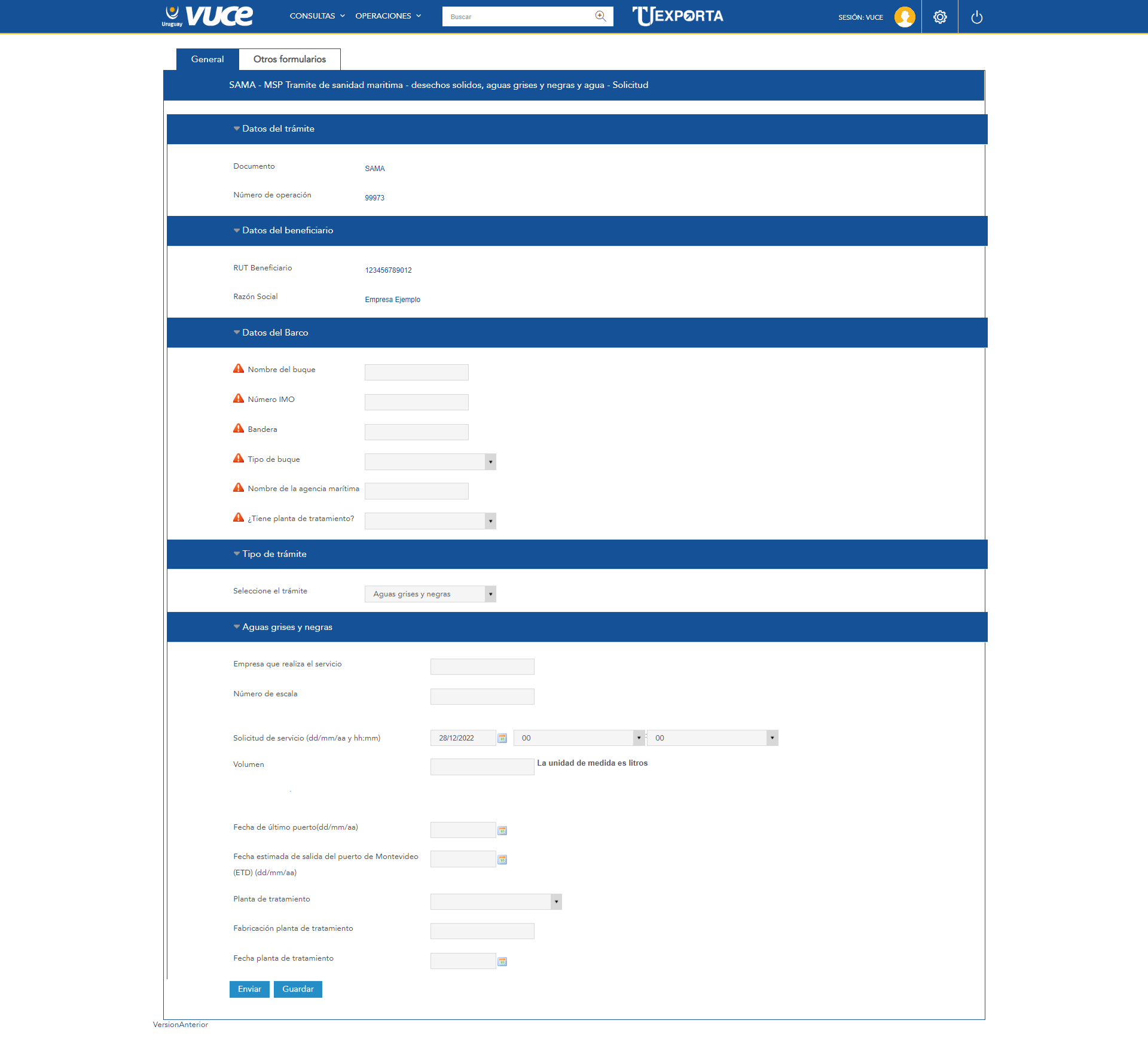The height and width of the screenshot is (1045, 1148).
Task: Collapse the Datos del trámite section
Action: click(237, 129)
